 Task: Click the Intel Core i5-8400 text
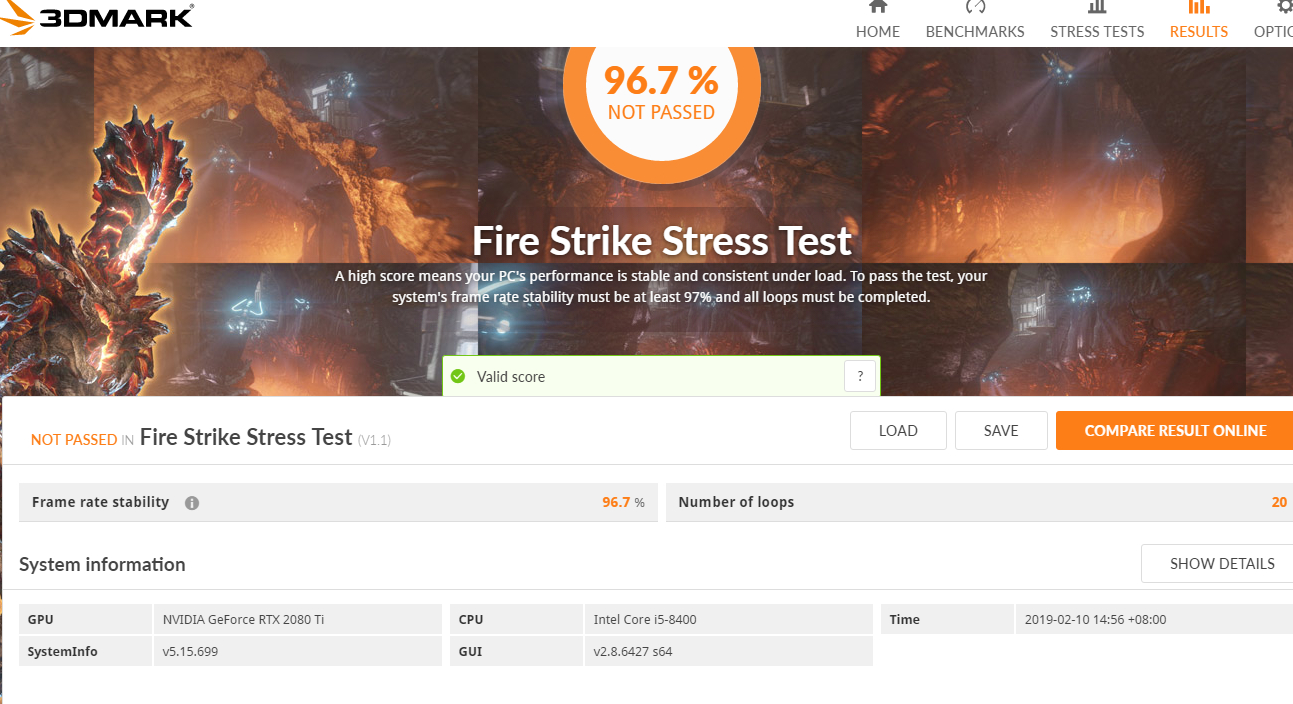(645, 619)
